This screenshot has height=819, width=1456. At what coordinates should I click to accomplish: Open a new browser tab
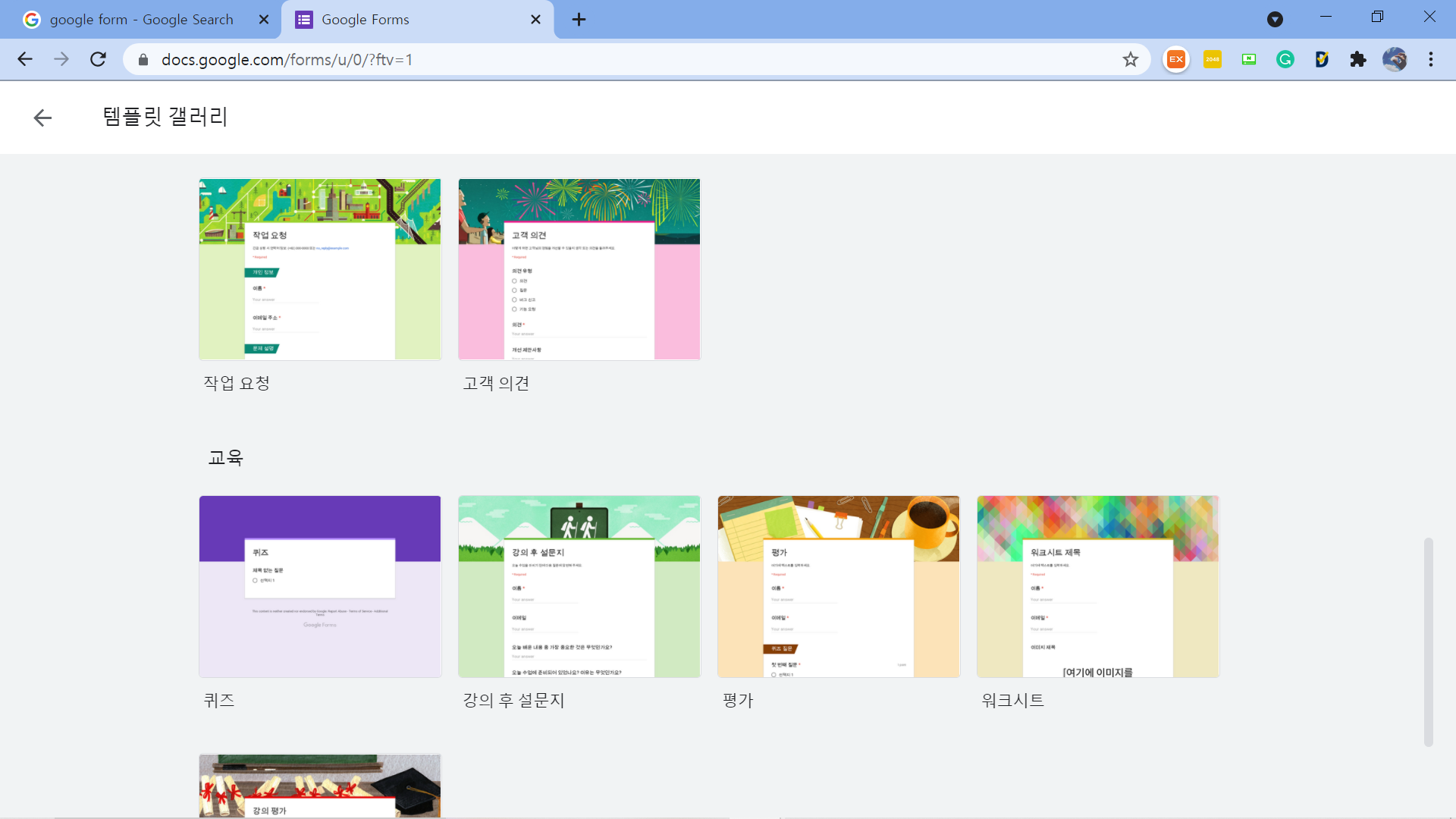pos(579,20)
